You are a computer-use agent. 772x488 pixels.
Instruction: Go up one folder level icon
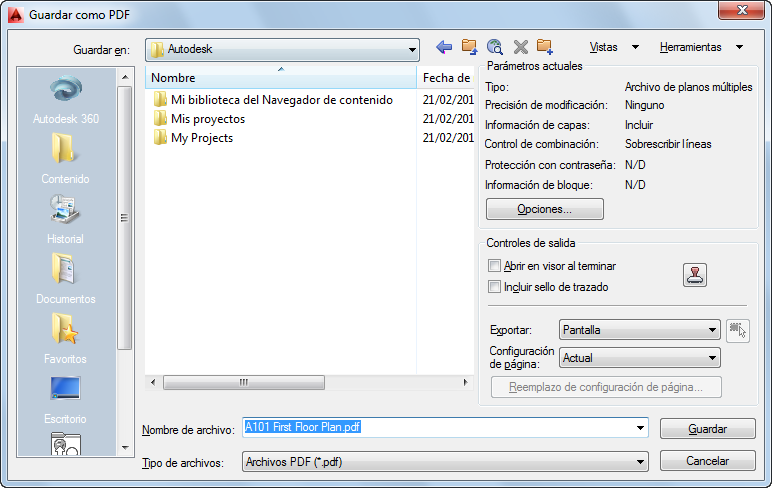[469, 47]
